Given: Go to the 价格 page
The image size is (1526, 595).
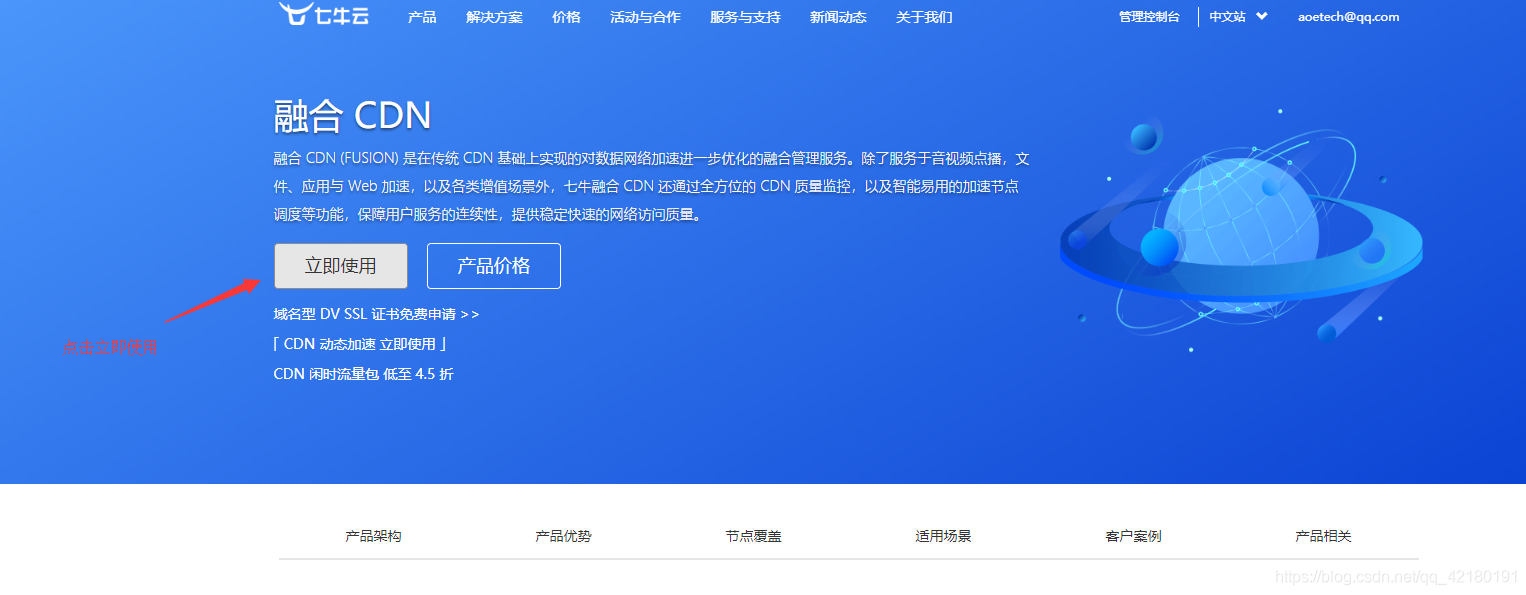Looking at the screenshot, I should pos(566,17).
